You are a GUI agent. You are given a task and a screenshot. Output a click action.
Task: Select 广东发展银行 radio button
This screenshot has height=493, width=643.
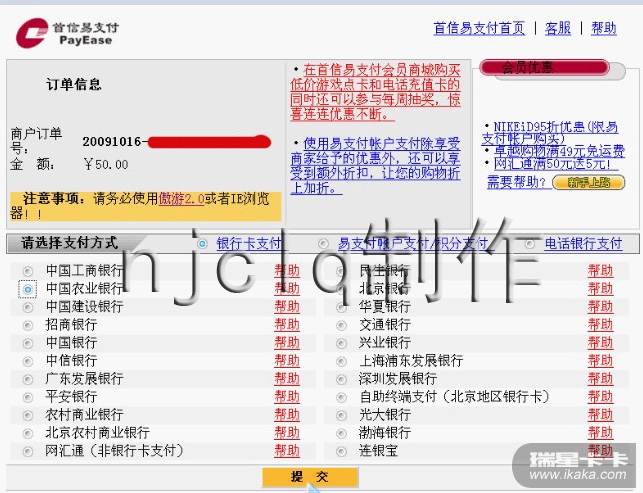click(x=28, y=379)
